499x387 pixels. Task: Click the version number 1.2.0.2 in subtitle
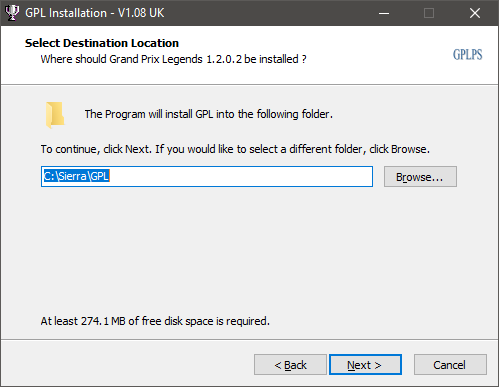point(224,59)
